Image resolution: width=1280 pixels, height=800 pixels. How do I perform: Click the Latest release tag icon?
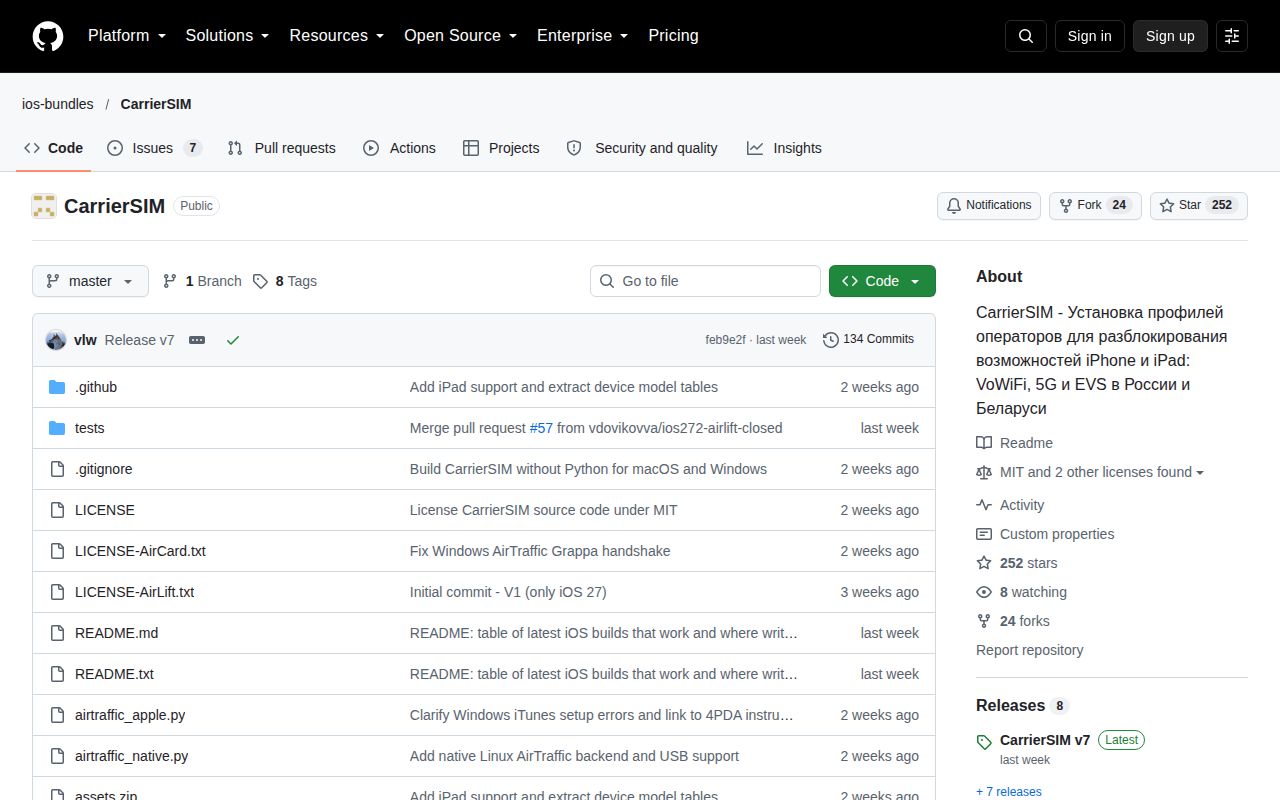(x=984, y=741)
